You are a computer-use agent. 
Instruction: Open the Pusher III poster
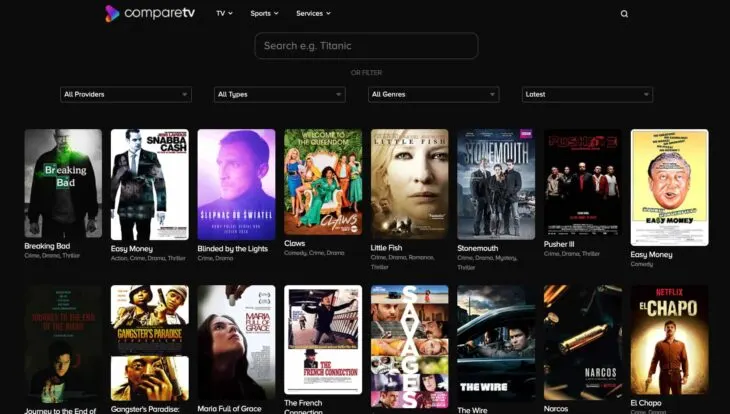click(x=583, y=183)
